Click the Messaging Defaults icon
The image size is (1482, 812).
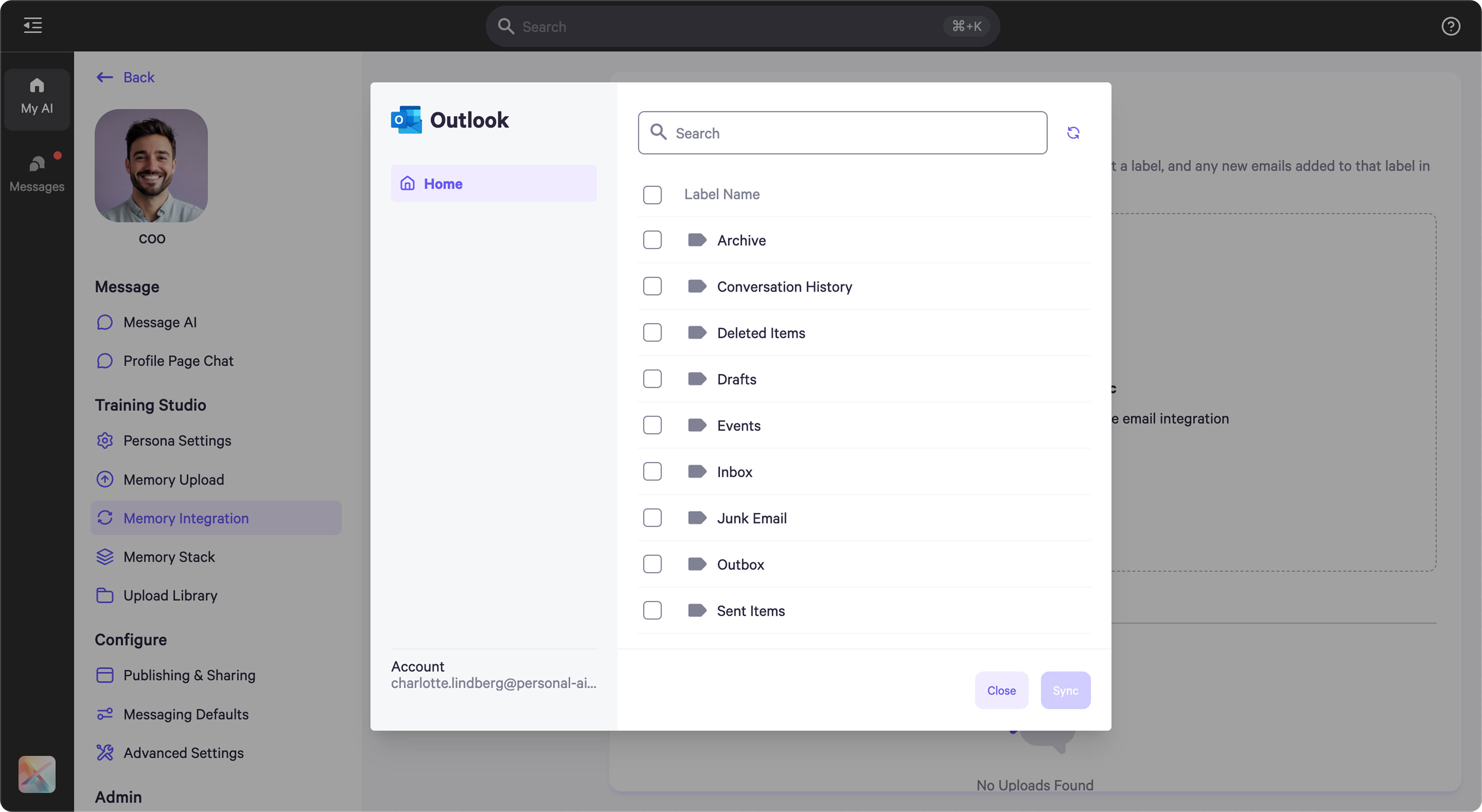pyautogui.click(x=104, y=714)
